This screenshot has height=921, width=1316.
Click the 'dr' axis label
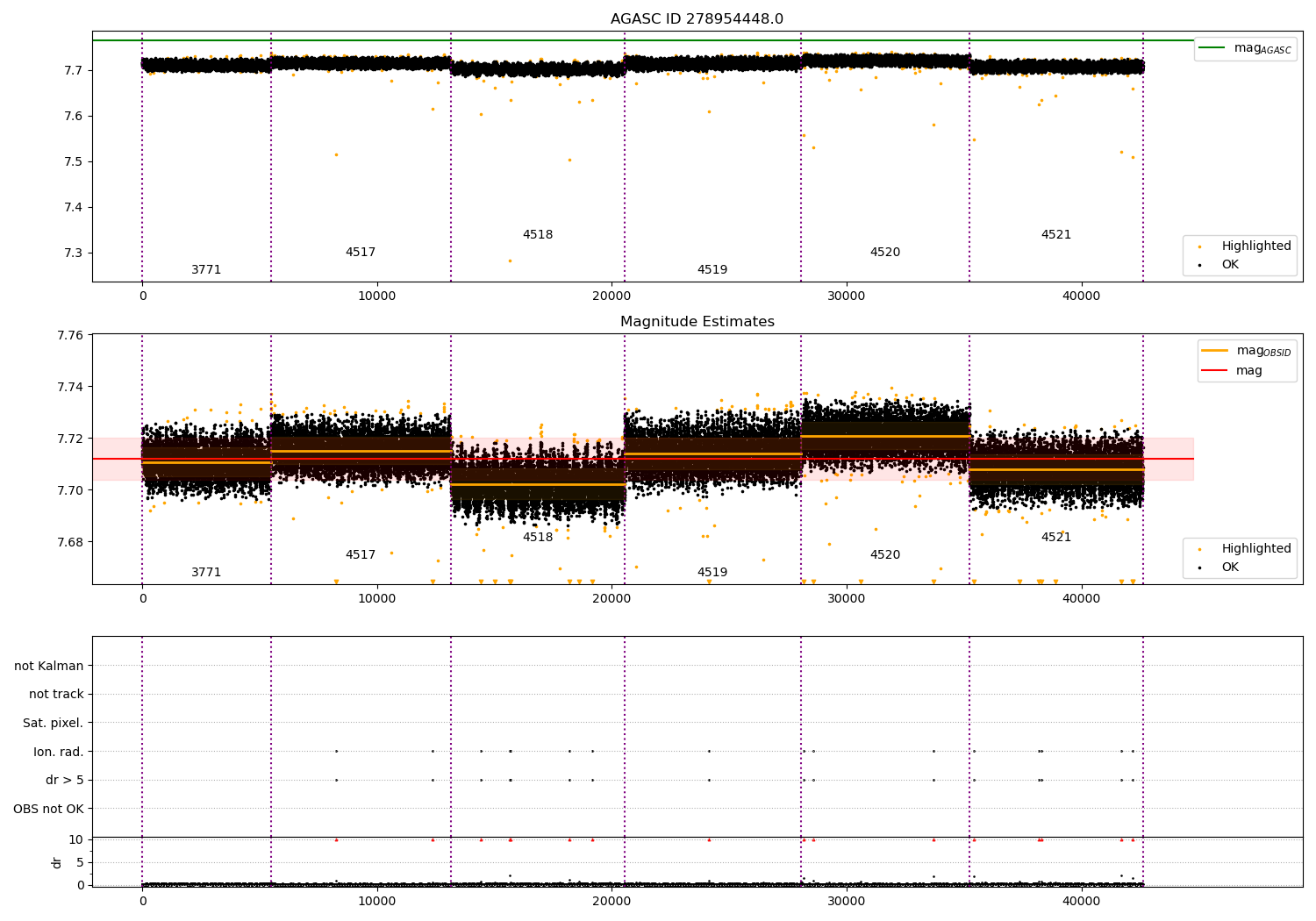57,862
